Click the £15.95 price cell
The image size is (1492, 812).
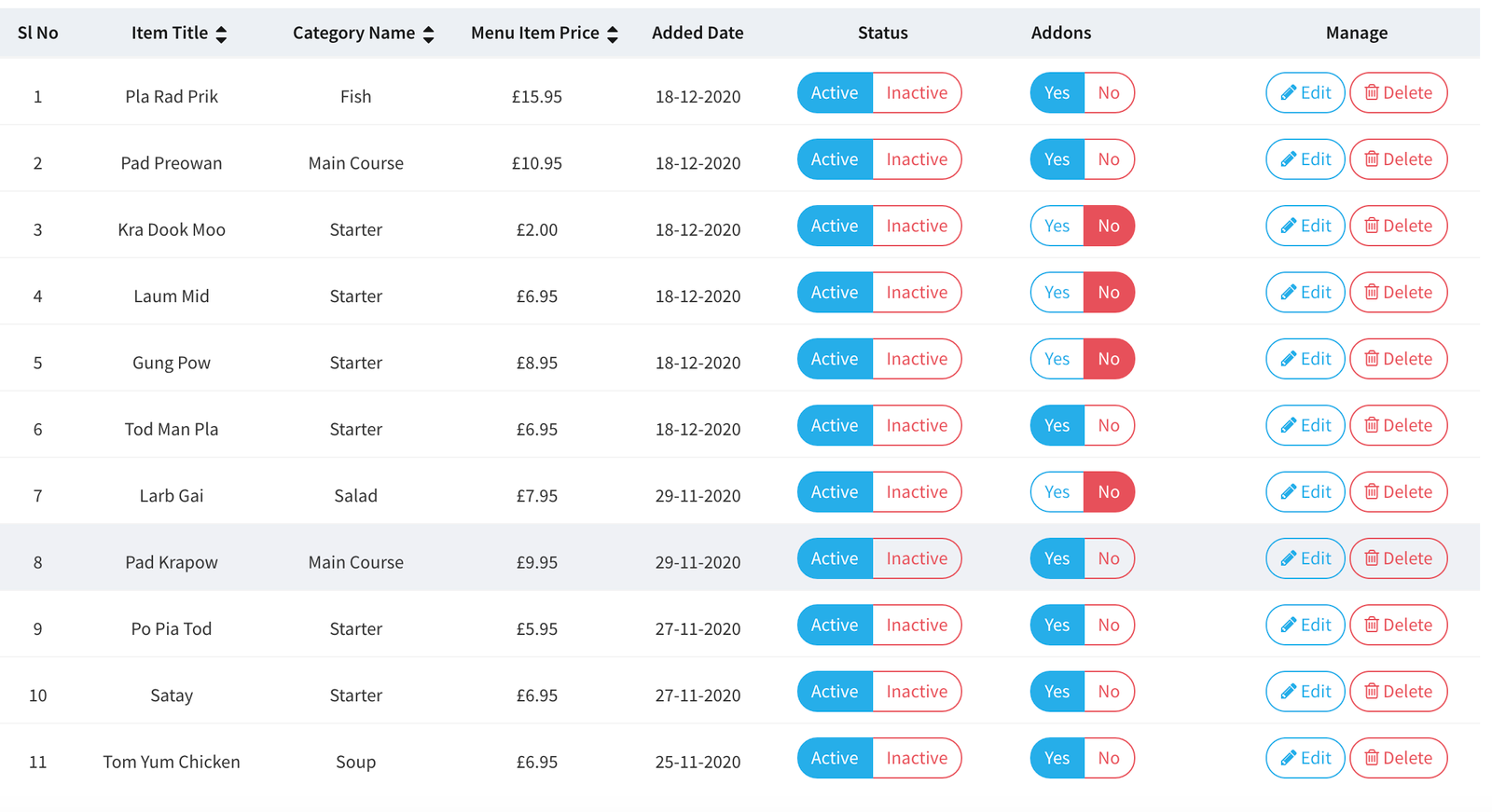(x=537, y=96)
